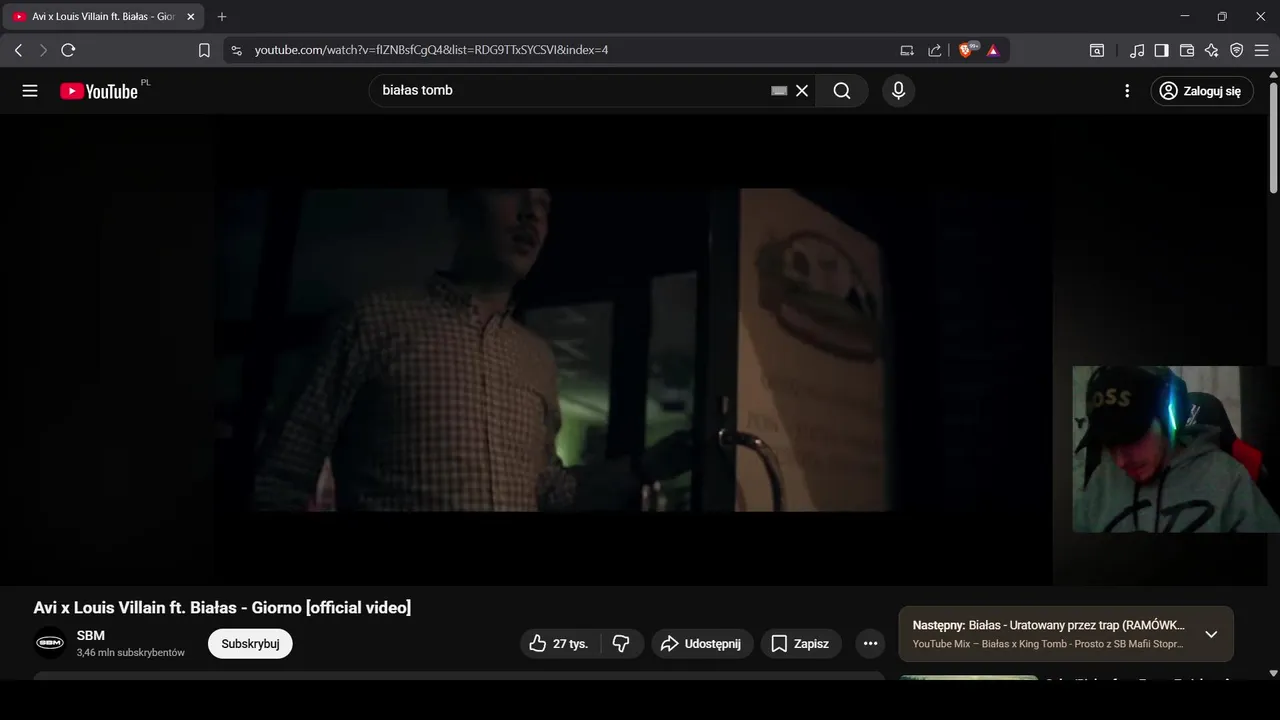Open the Brave tab search icon
Viewport: 1280px width, 720px height.
[1097, 50]
